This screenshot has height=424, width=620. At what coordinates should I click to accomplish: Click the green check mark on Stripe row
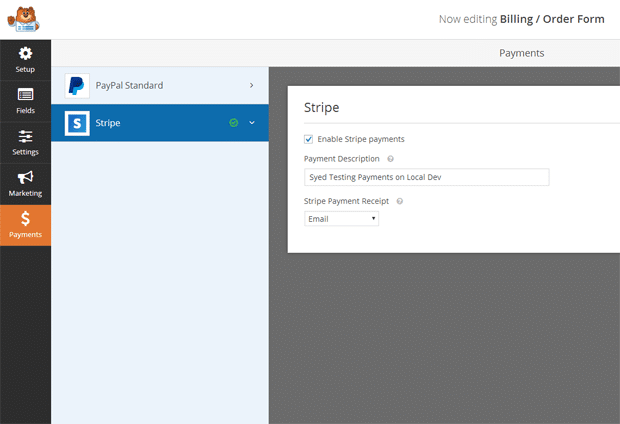click(234, 123)
